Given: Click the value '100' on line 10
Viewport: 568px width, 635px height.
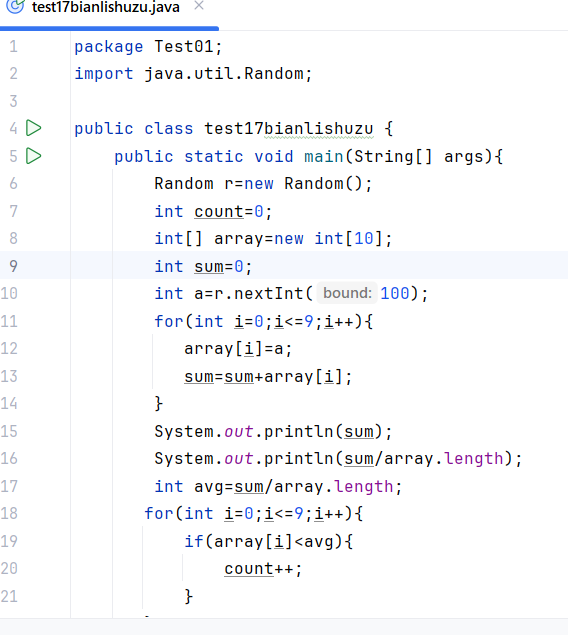Looking at the screenshot, I should click(395, 293).
